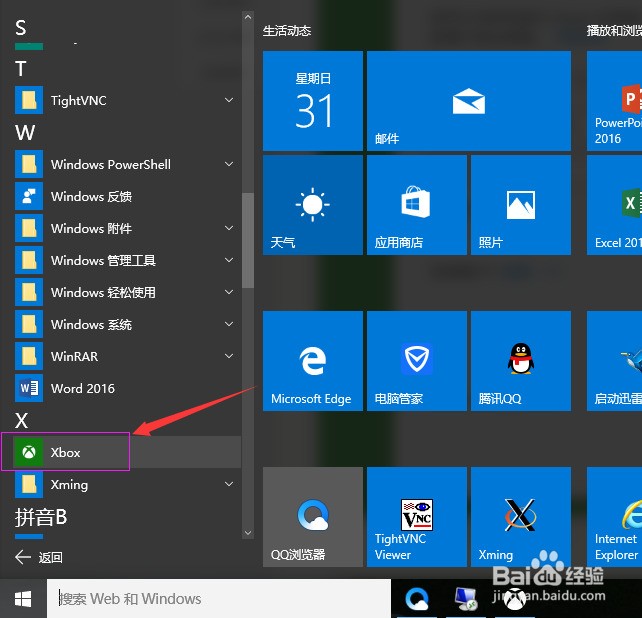Focus the 搜索 Web 和 Windows search box
Viewport: 642px width, 618px height.
click(x=219, y=599)
